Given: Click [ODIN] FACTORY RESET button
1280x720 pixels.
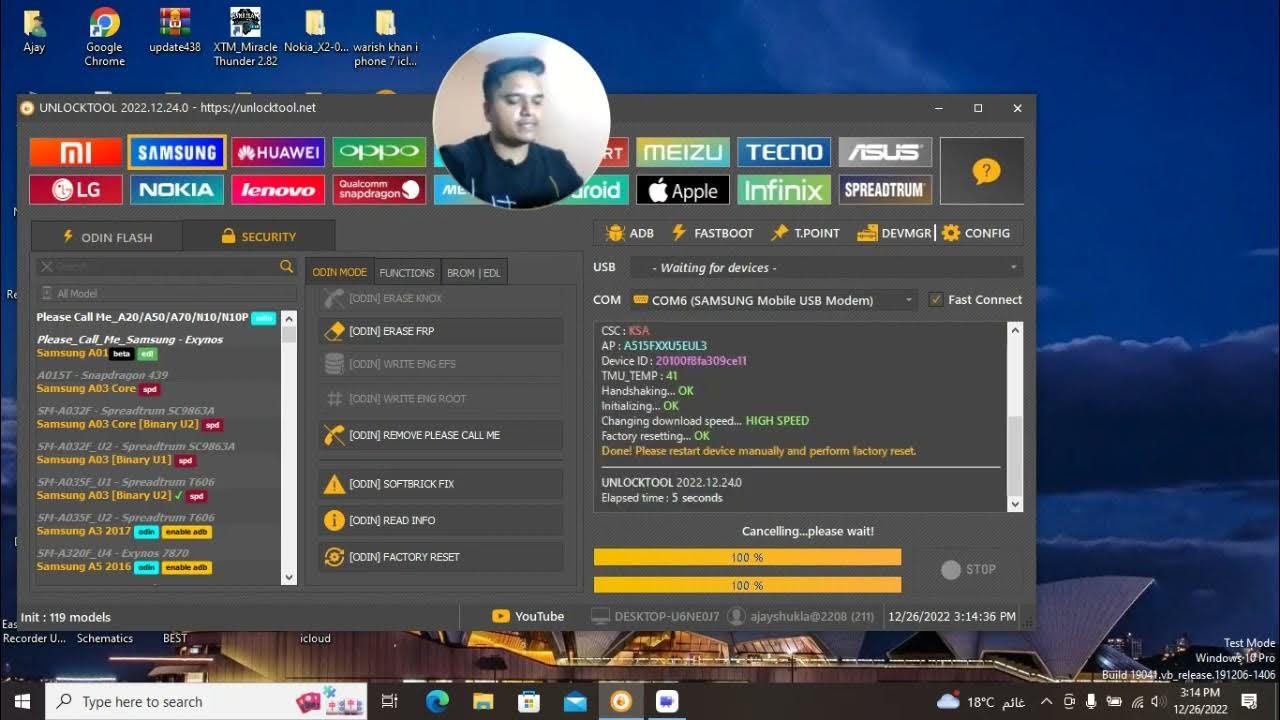Looking at the screenshot, I should point(441,557).
